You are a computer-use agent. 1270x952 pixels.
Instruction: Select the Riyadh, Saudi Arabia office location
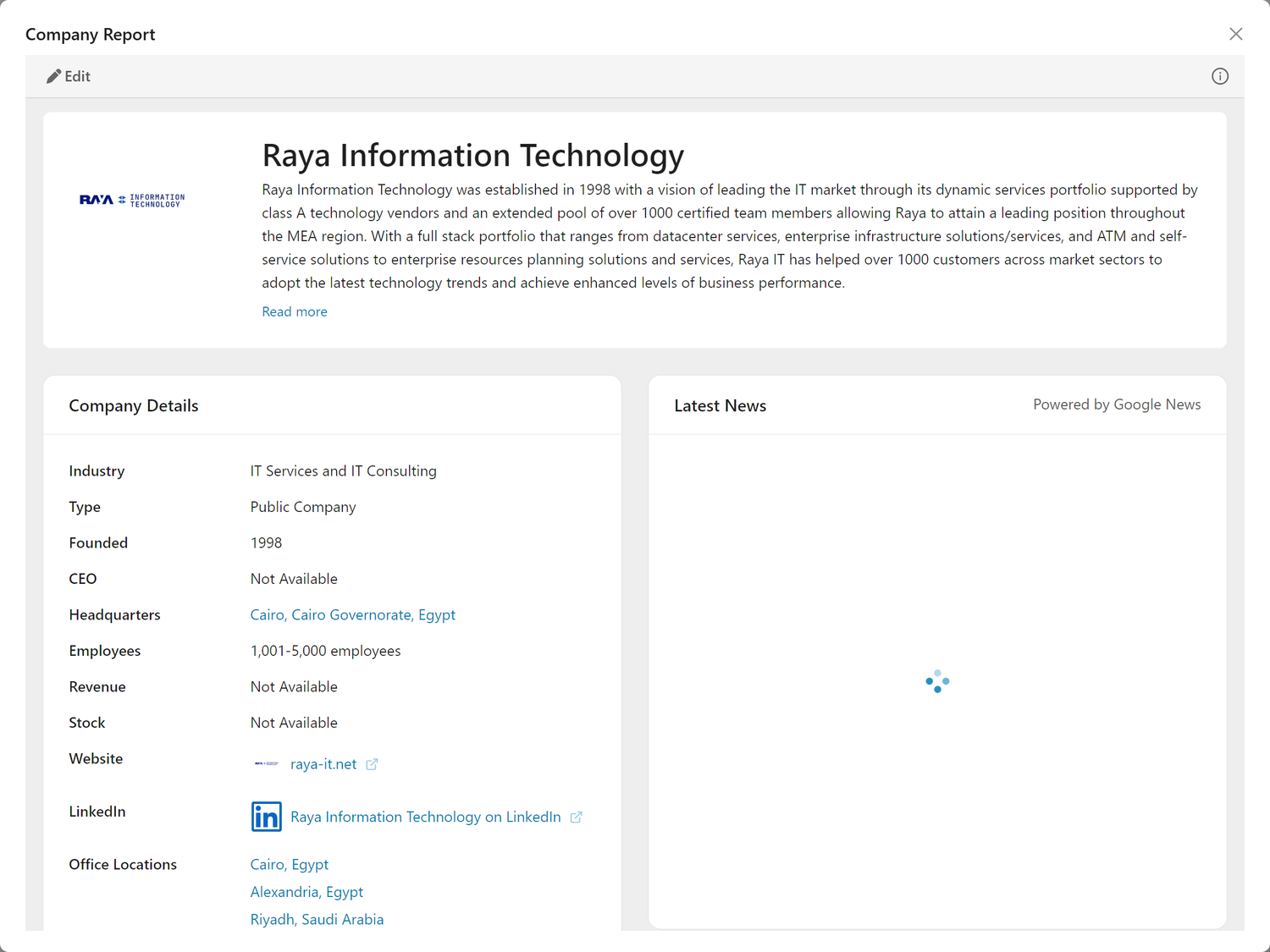[317, 920]
